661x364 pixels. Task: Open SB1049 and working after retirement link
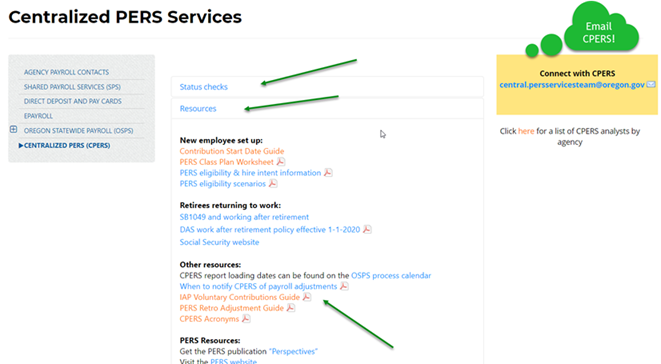coord(244,217)
